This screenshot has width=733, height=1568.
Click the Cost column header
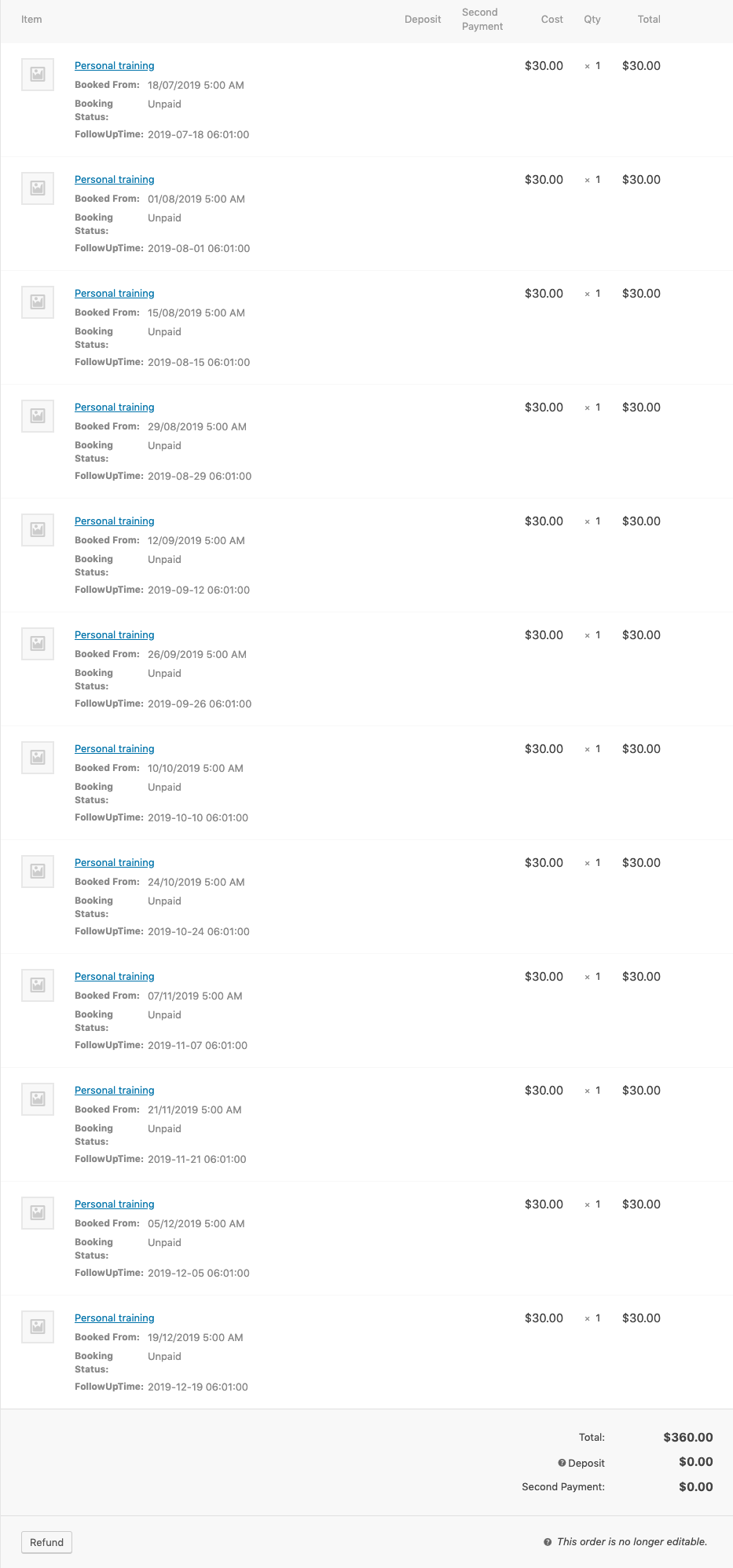point(552,20)
